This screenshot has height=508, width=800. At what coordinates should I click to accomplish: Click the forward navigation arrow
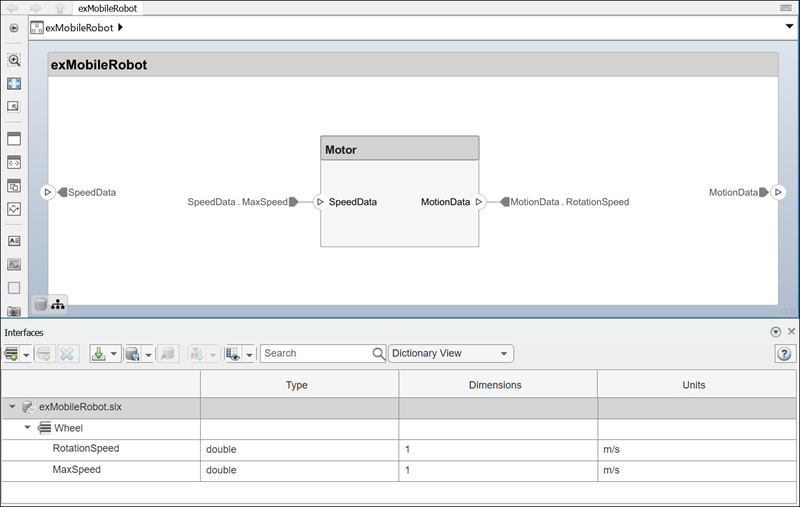[35, 8]
